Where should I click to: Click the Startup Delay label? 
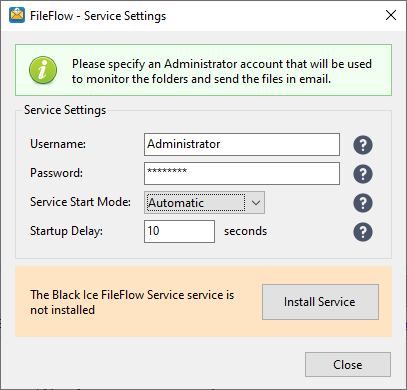click(x=66, y=231)
